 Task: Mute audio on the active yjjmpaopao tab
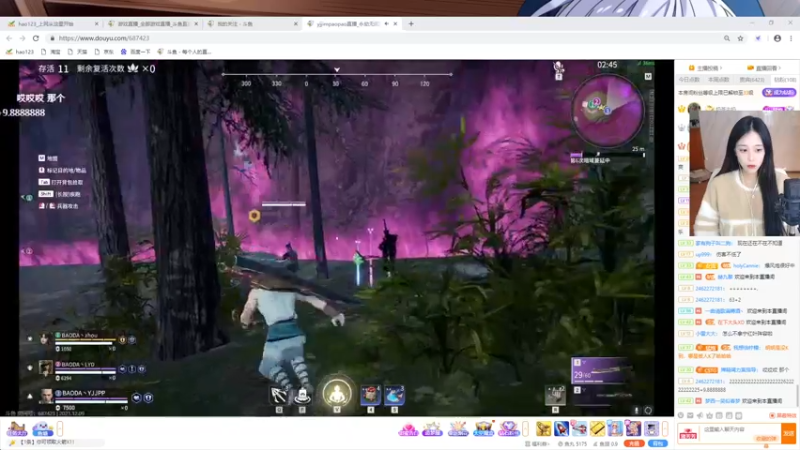(x=386, y=24)
